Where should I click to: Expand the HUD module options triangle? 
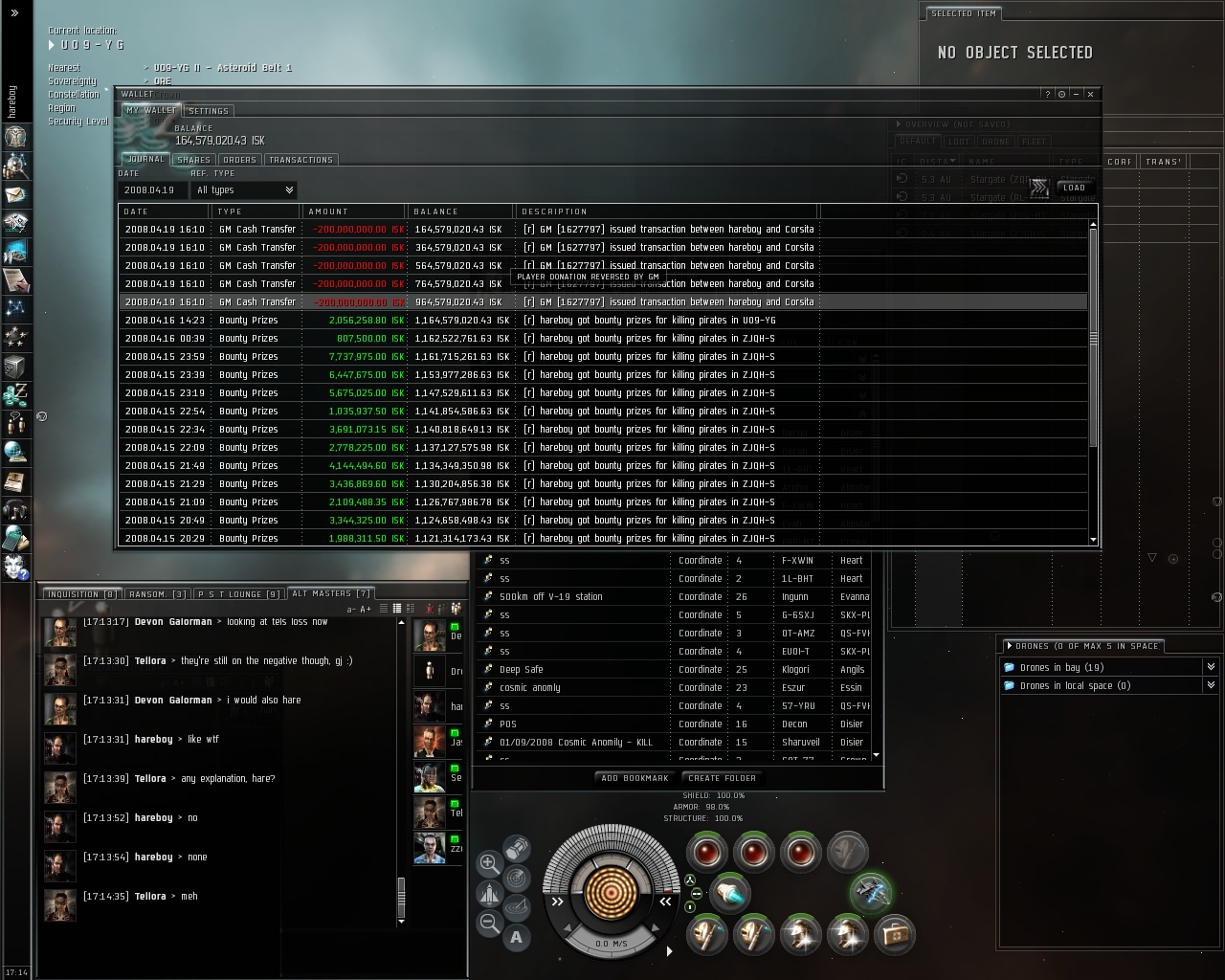(669, 950)
